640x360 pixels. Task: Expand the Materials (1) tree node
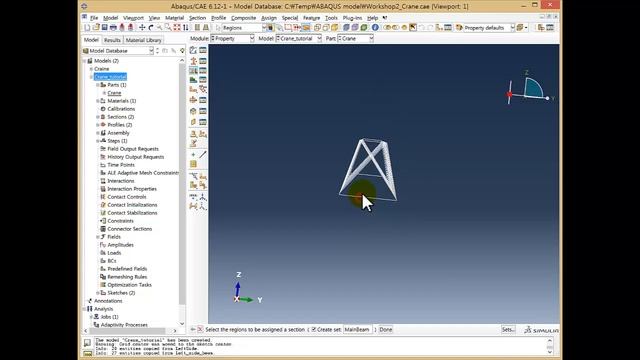[98, 101]
